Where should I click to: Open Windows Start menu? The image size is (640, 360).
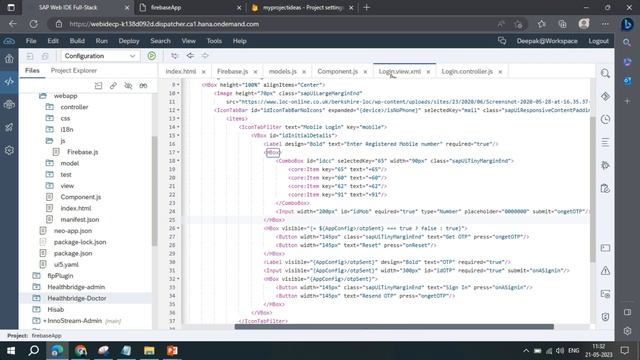tap(11, 351)
